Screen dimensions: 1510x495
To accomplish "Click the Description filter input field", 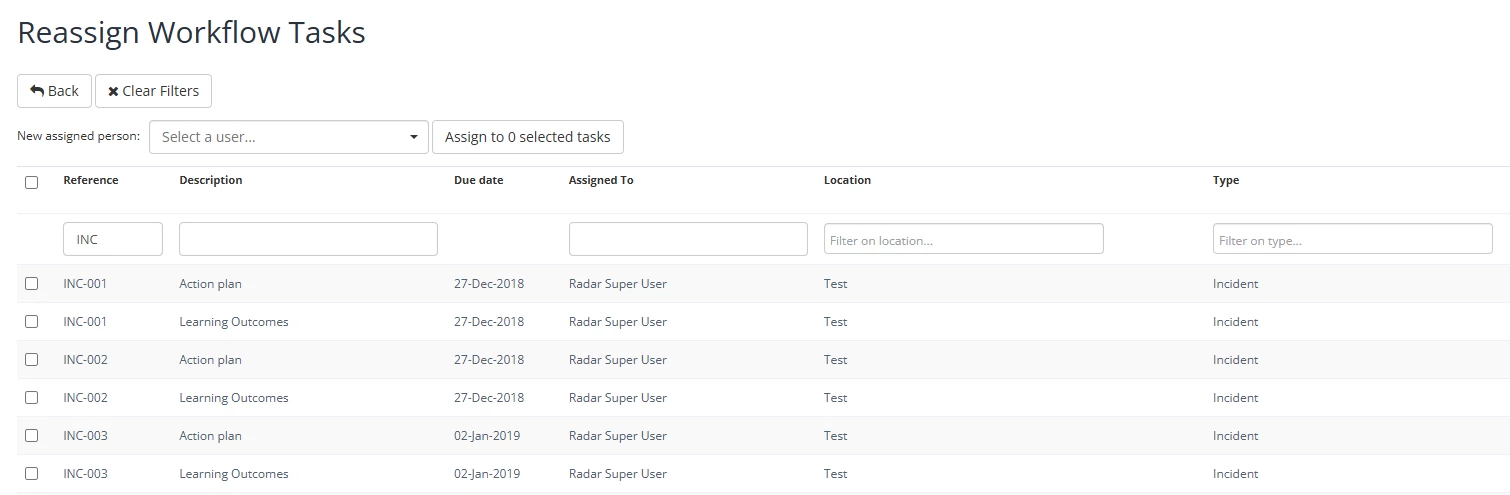I will 308,239.
